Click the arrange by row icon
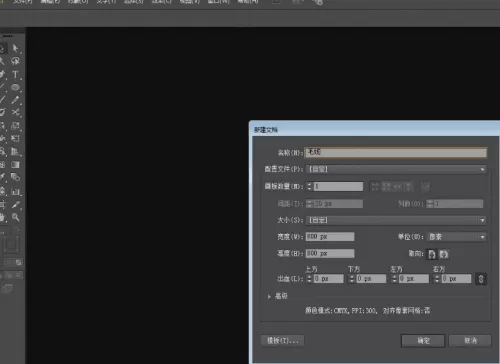Viewport: 500px width, 364px height. [397, 186]
